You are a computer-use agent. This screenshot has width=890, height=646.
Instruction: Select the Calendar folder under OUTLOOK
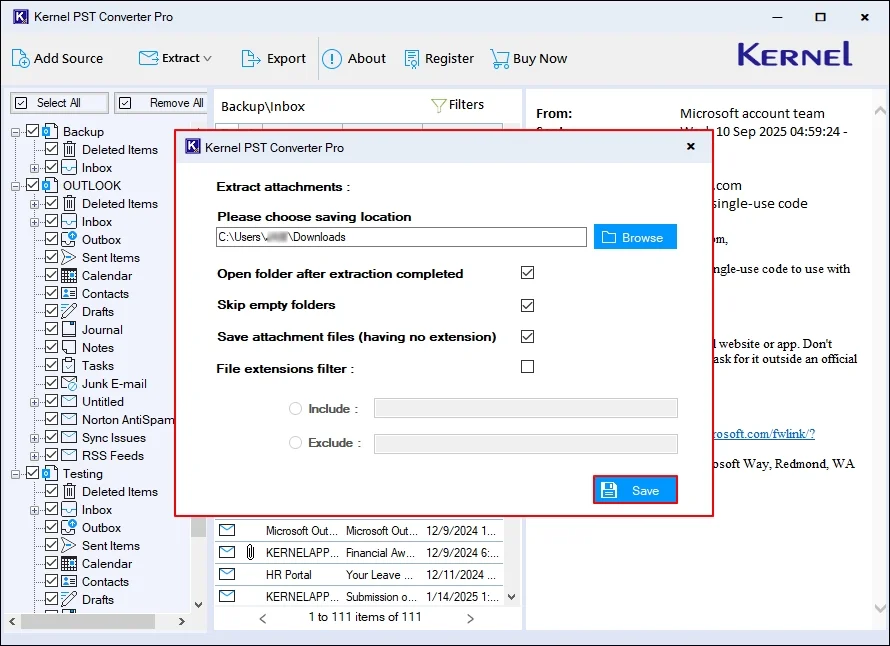106,276
